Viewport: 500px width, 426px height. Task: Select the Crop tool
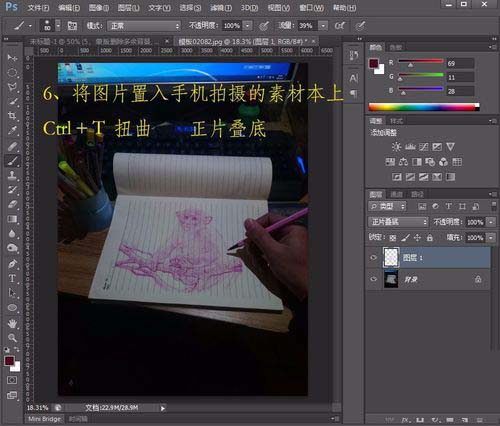pos(12,116)
